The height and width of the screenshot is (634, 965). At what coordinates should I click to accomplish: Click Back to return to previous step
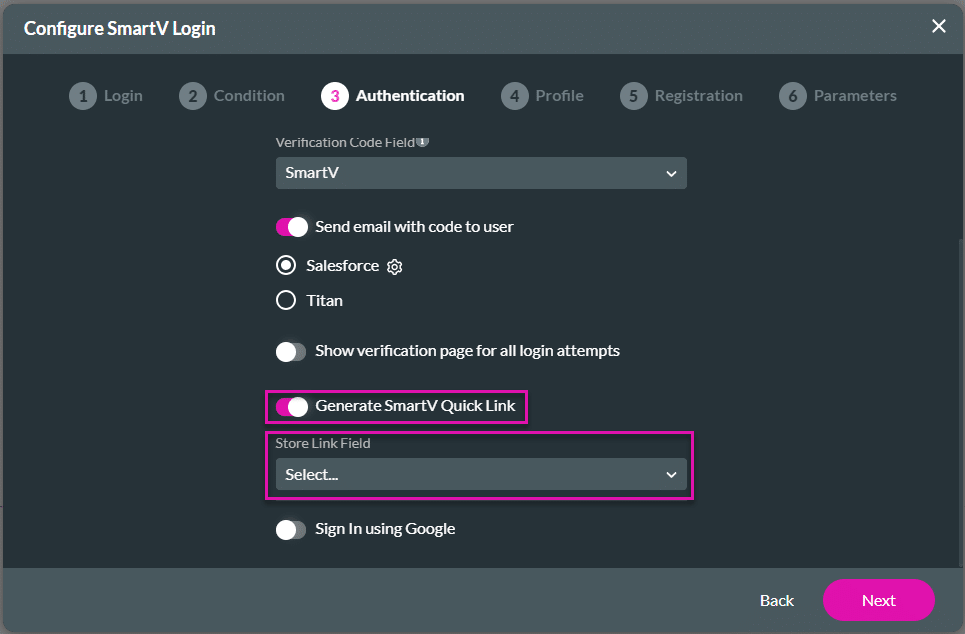776,600
